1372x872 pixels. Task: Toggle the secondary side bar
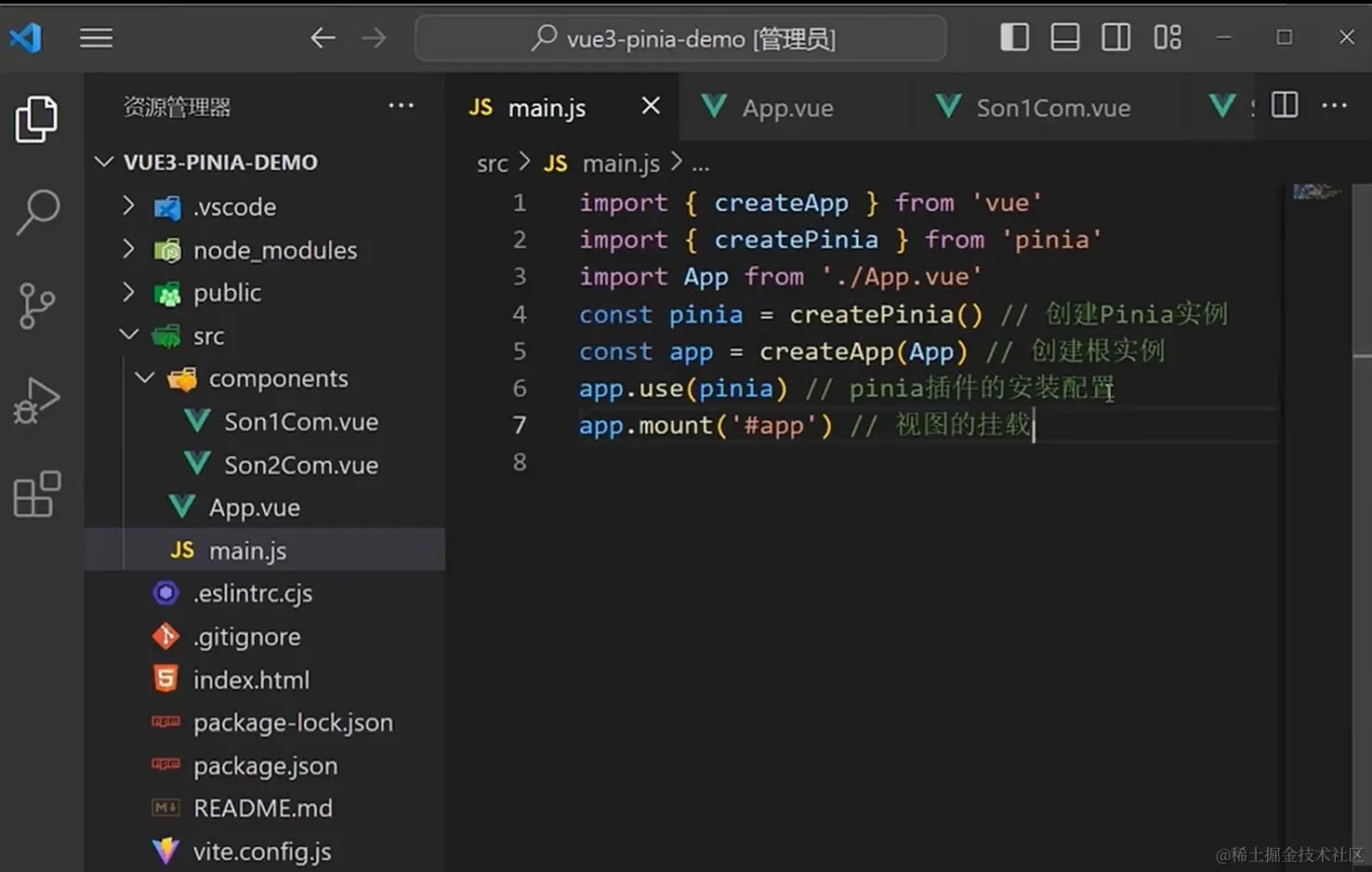1115,37
